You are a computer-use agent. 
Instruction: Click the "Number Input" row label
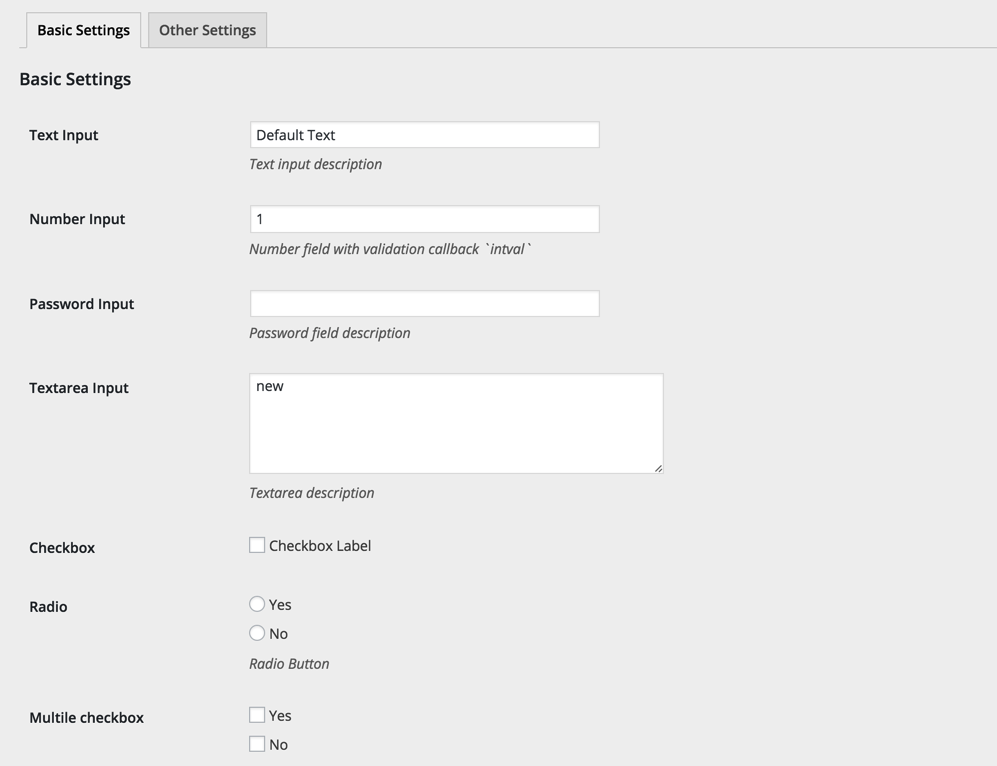pyautogui.click(x=77, y=219)
